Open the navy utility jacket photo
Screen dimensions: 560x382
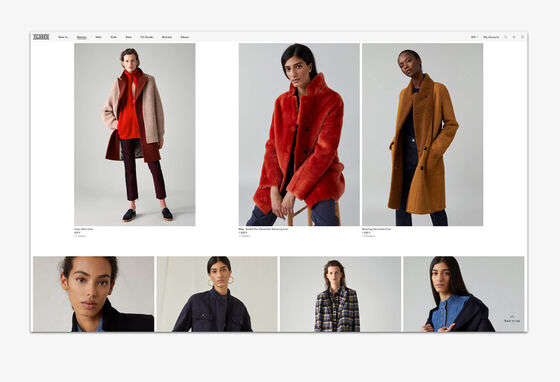click(217, 294)
